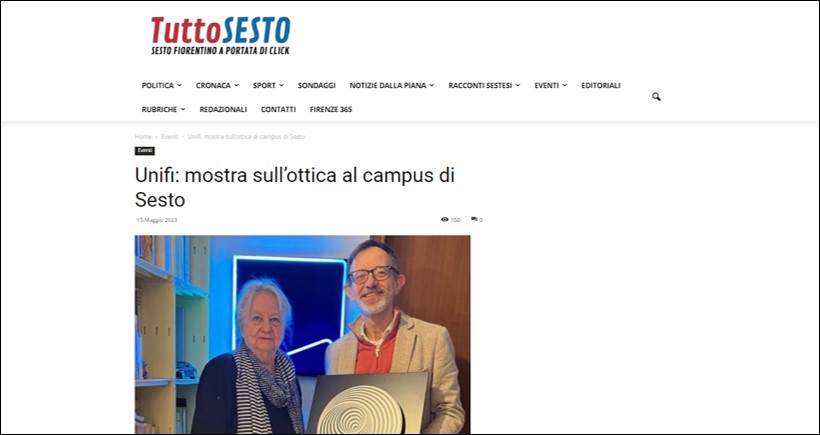Click the Eventi breadcrumb link
Image resolution: width=820 pixels, height=435 pixels.
click(x=169, y=136)
